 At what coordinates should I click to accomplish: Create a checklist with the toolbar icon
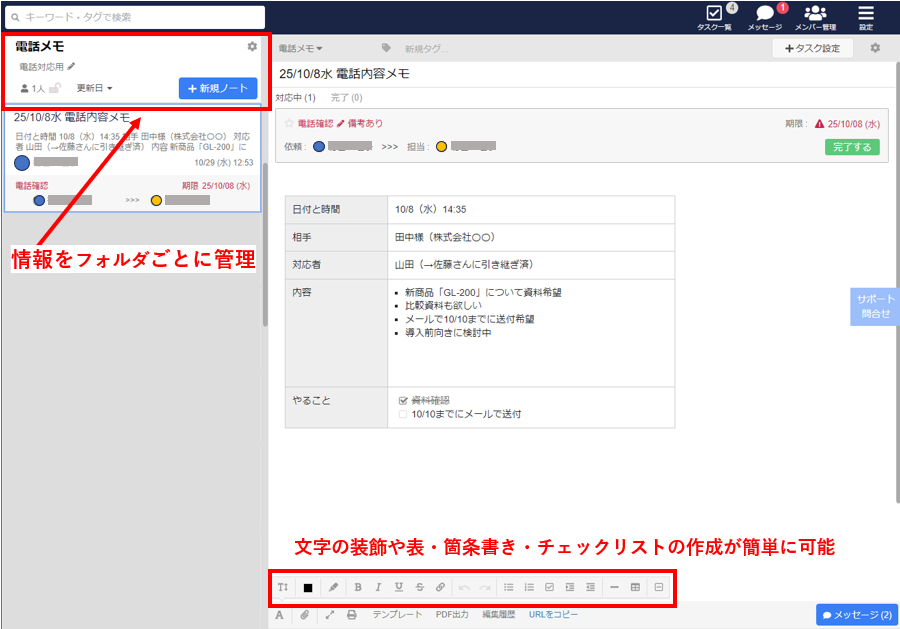coord(548,587)
